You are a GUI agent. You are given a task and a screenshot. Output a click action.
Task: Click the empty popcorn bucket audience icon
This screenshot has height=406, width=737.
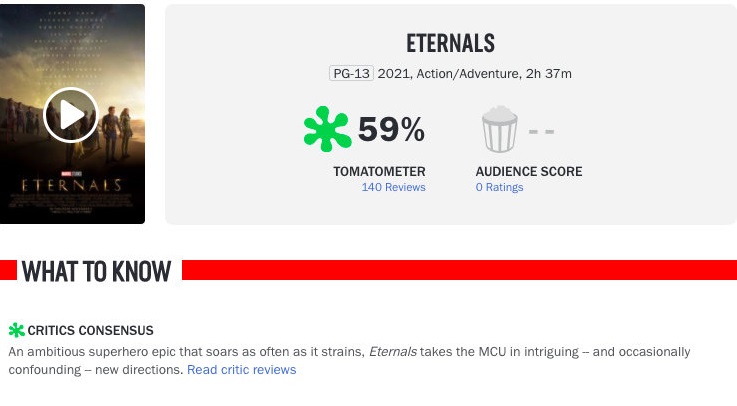(499, 130)
